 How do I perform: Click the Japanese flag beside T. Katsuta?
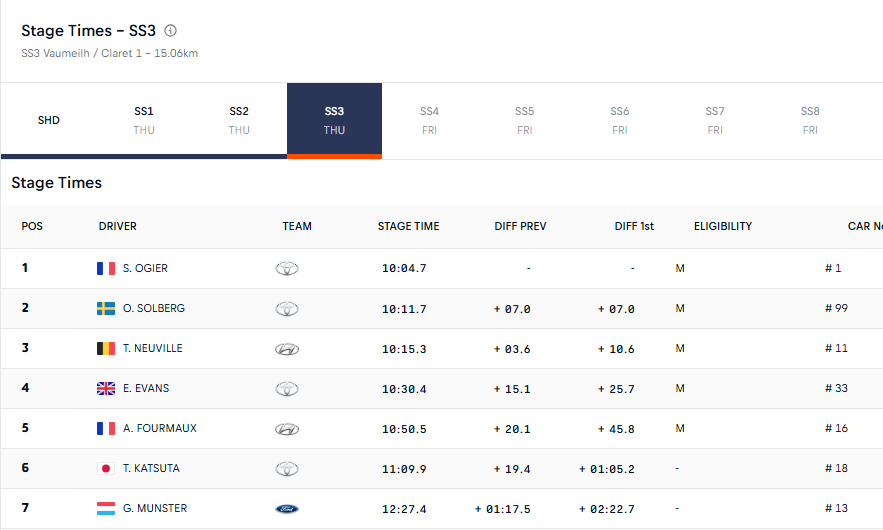pyautogui.click(x=106, y=468)
